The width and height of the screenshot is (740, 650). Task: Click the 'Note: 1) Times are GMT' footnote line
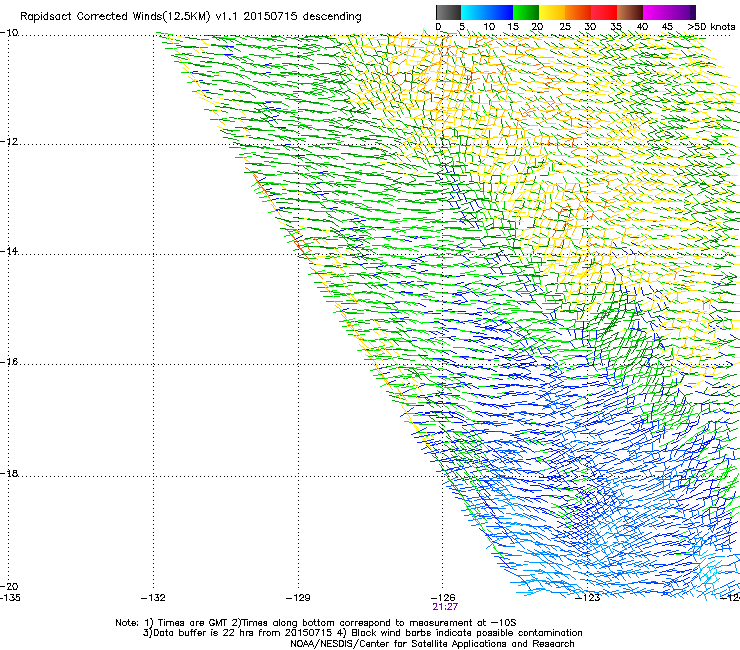point(316,623)
